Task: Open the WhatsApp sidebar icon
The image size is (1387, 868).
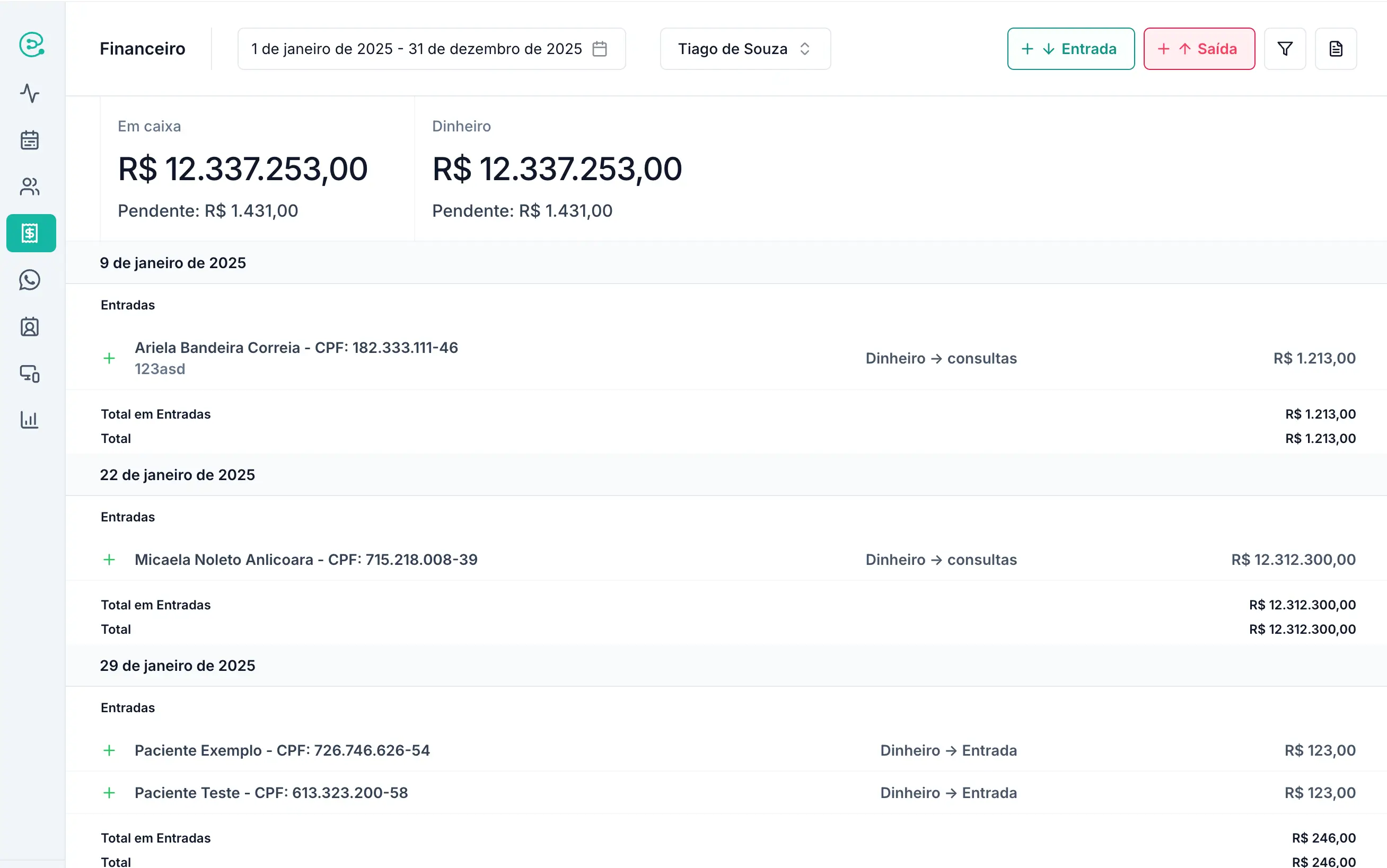Action: coord(30,280)
